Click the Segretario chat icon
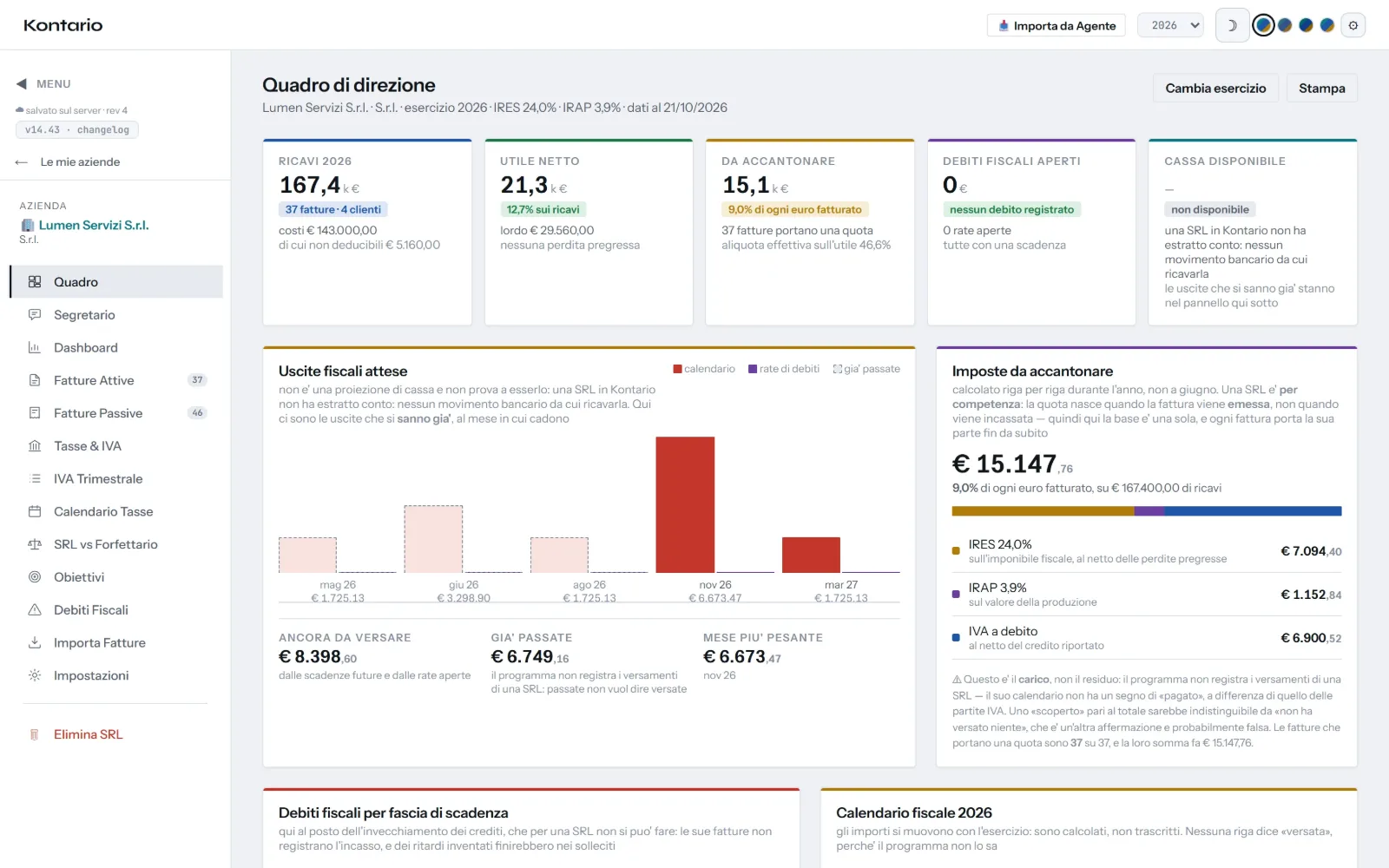This screenshot has width=1389, height=868. (35, 315)
